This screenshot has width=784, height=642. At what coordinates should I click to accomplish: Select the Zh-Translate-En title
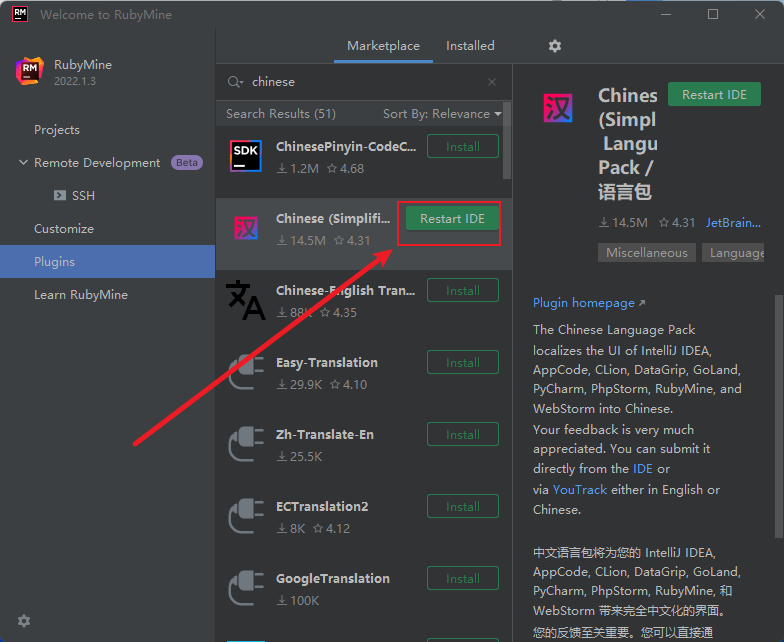pos(325,434)
